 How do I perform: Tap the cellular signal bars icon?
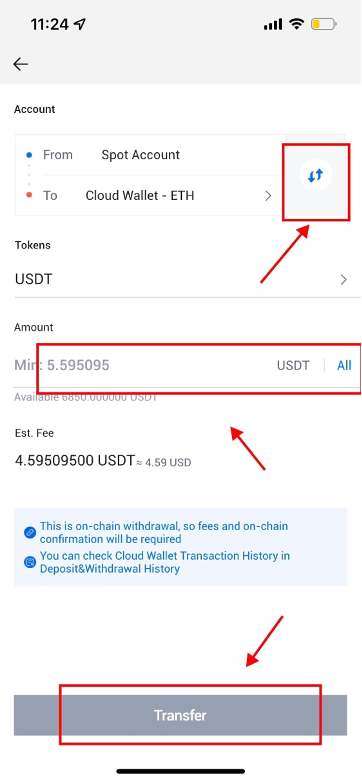(x=273, y=24)
